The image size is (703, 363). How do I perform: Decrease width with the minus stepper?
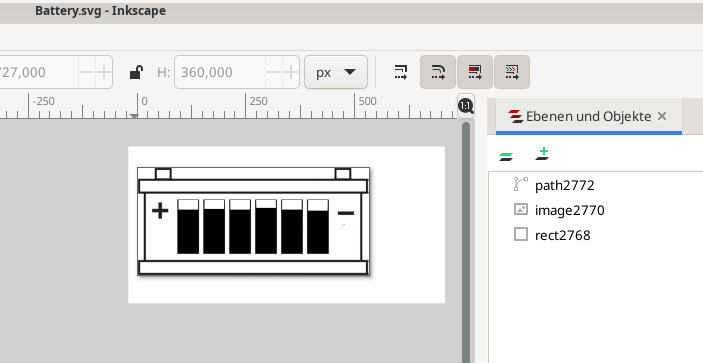[87, 72]
